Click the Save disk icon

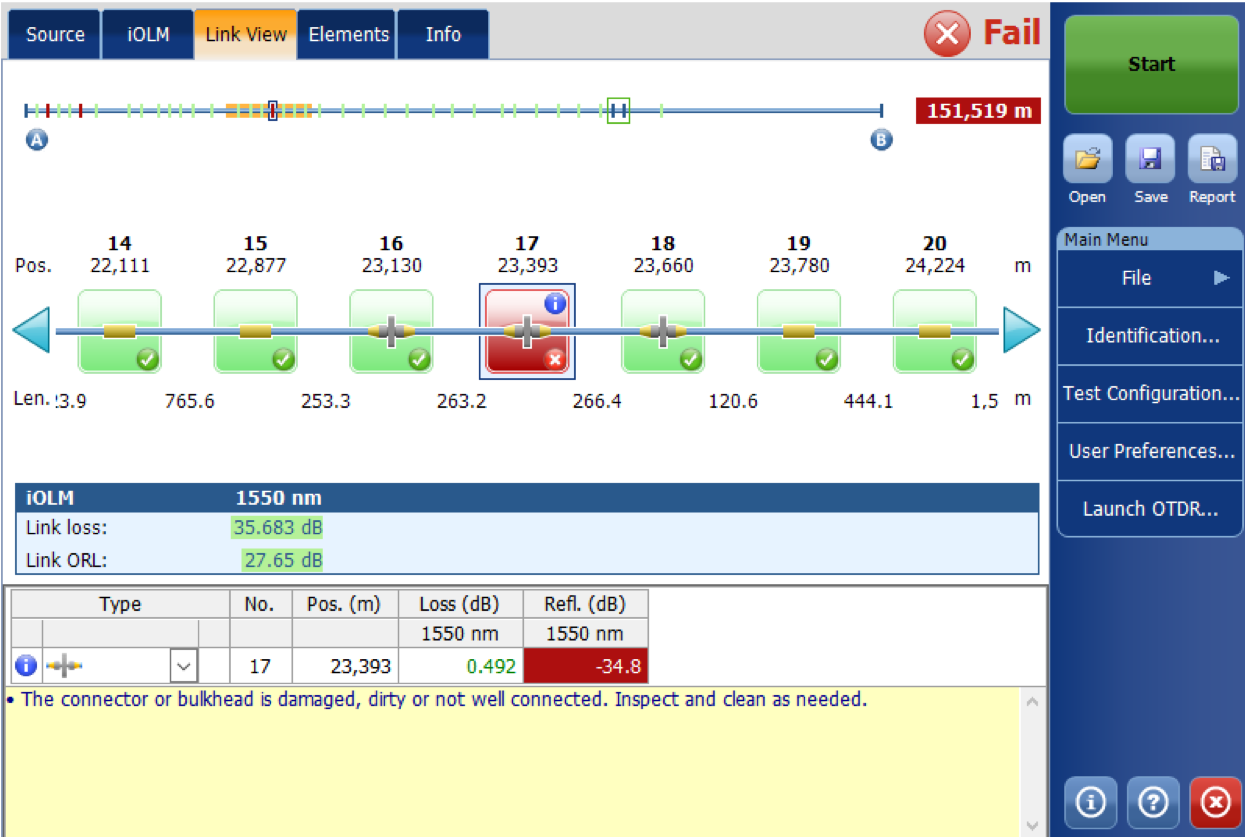[x=1150, y=159]
